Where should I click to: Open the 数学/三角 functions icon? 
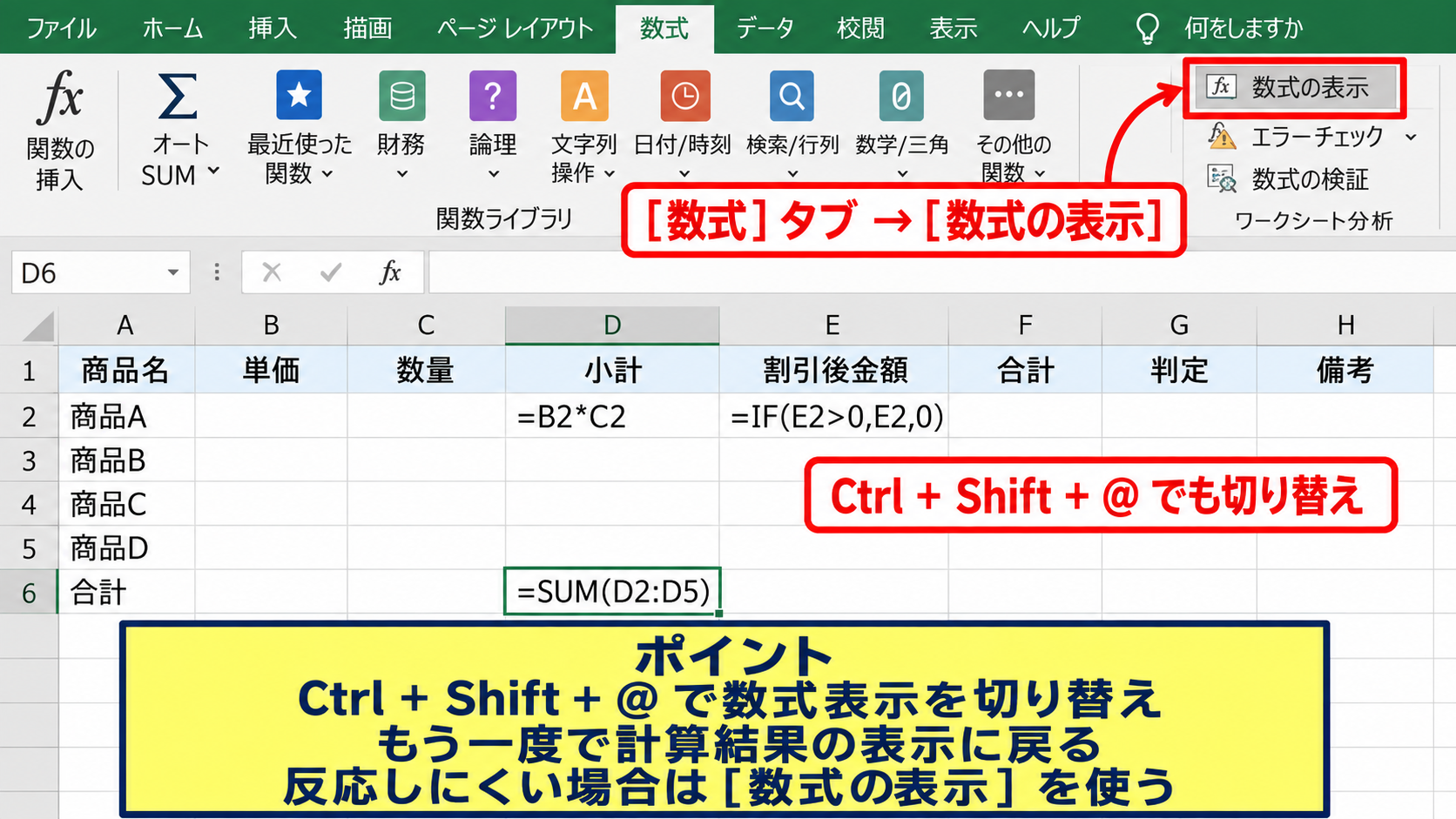[901, 95]
